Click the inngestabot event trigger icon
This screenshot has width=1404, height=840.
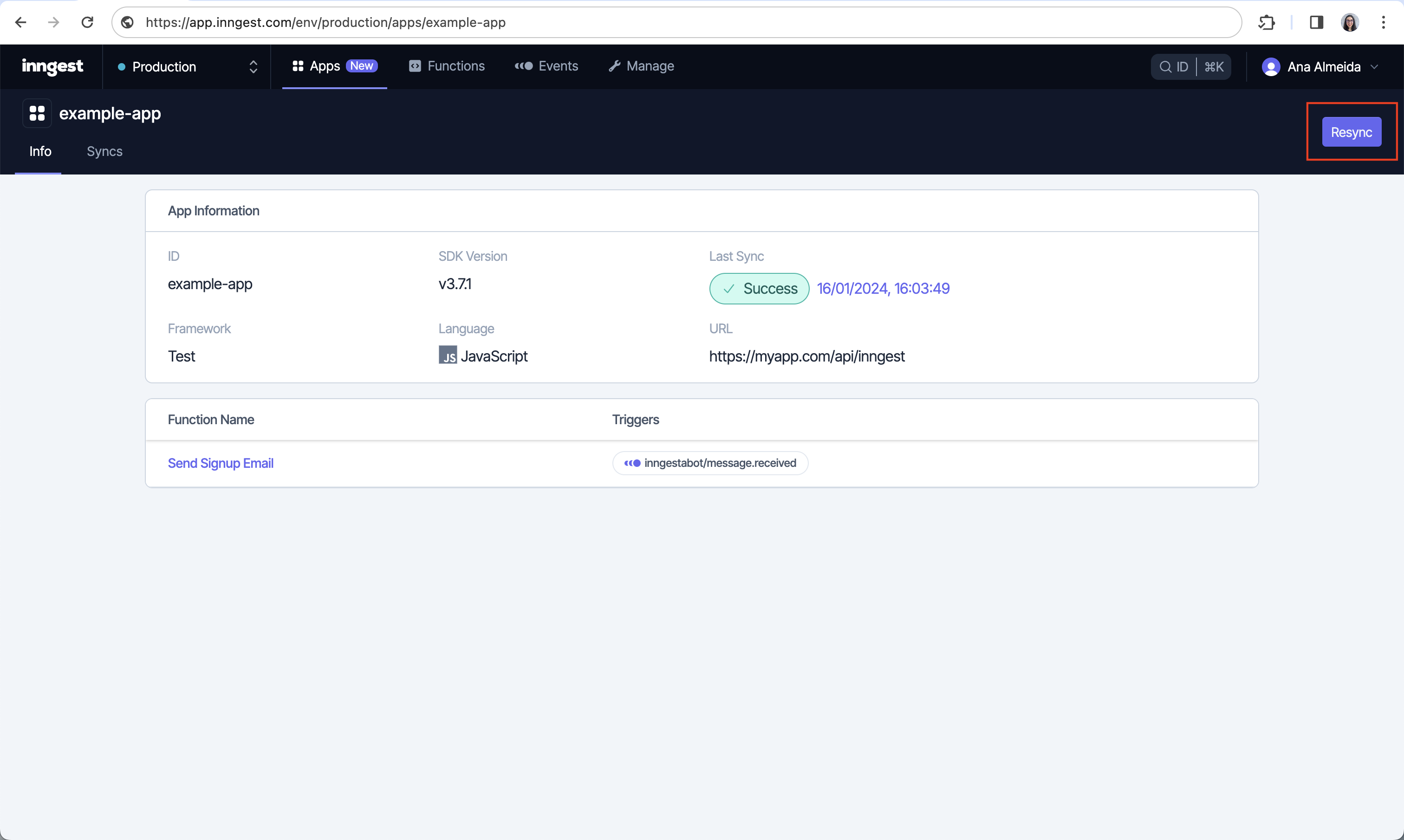[631, 462]
